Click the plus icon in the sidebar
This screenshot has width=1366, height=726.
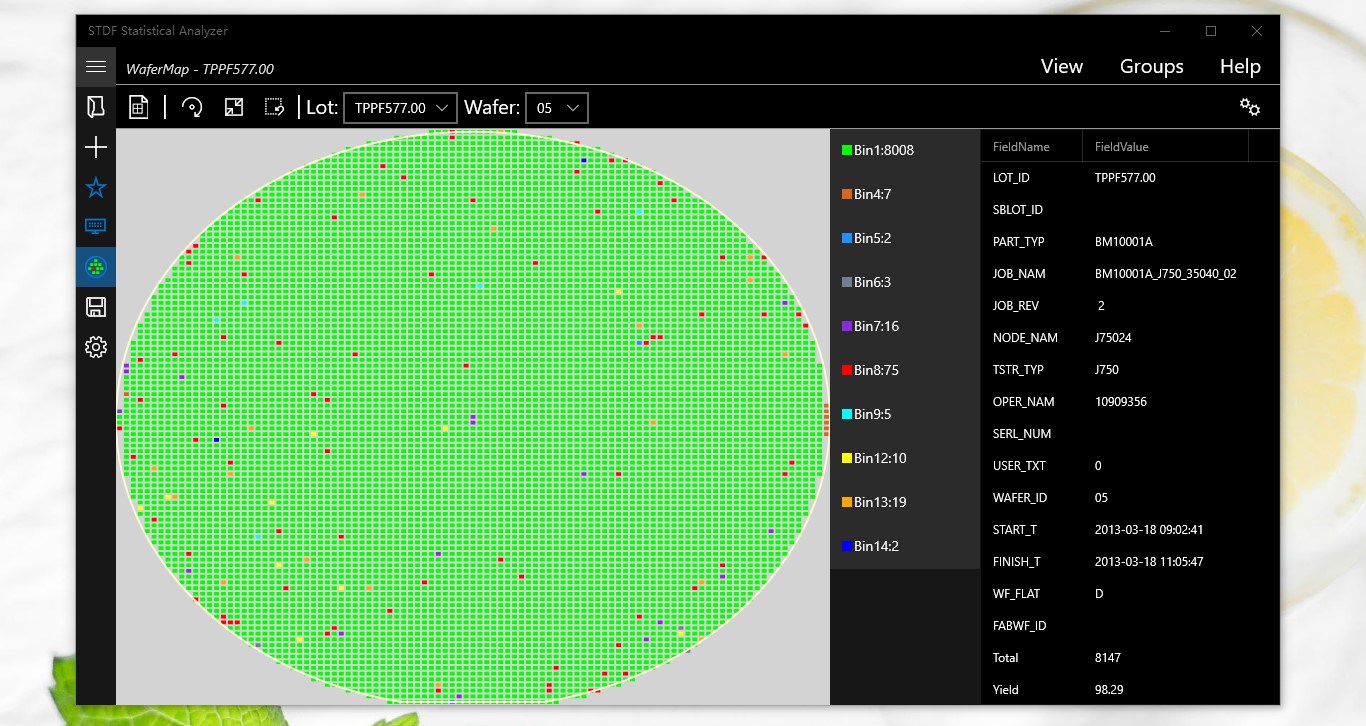click(96, 148)
